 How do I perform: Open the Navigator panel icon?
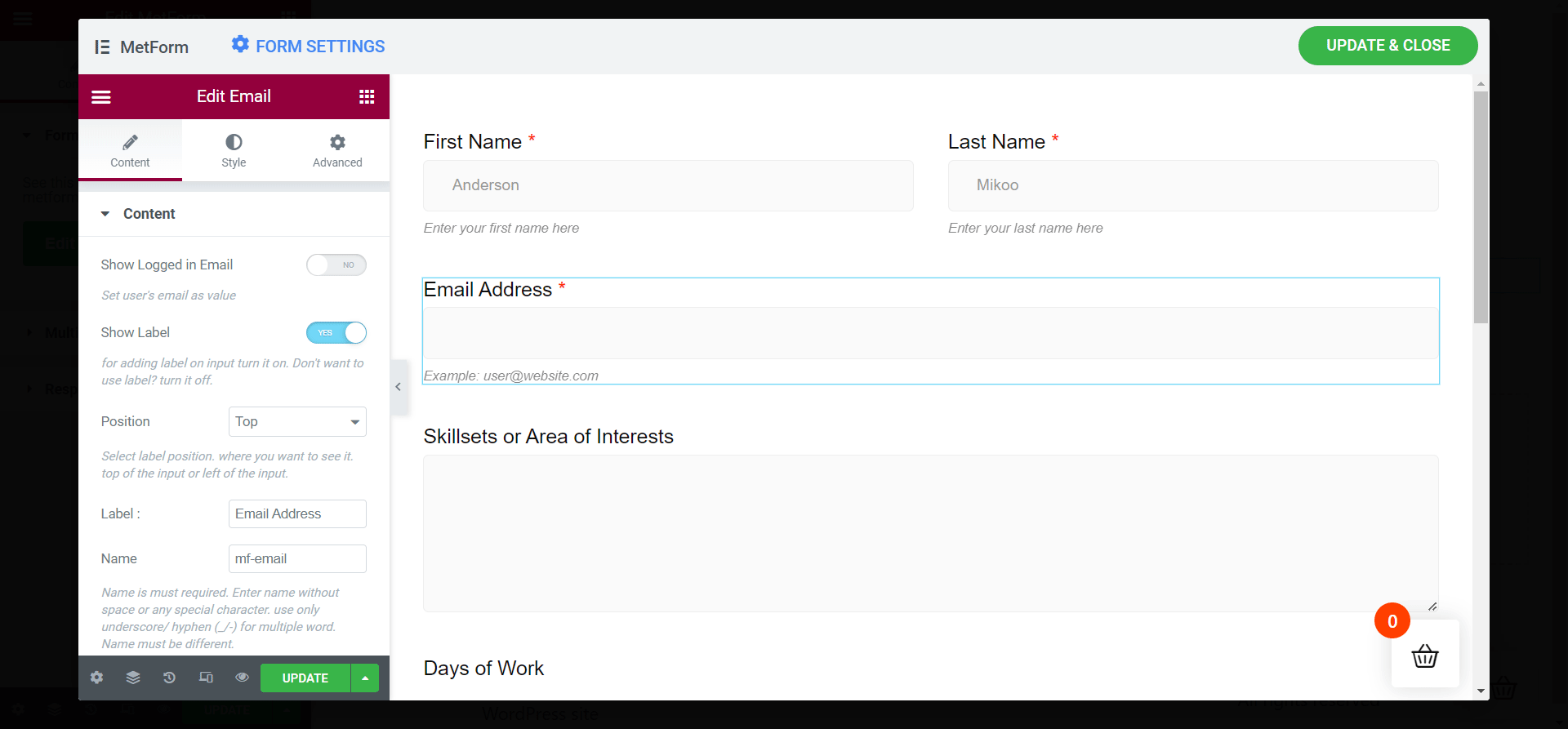pyautogui.click(x=132, y=678)
